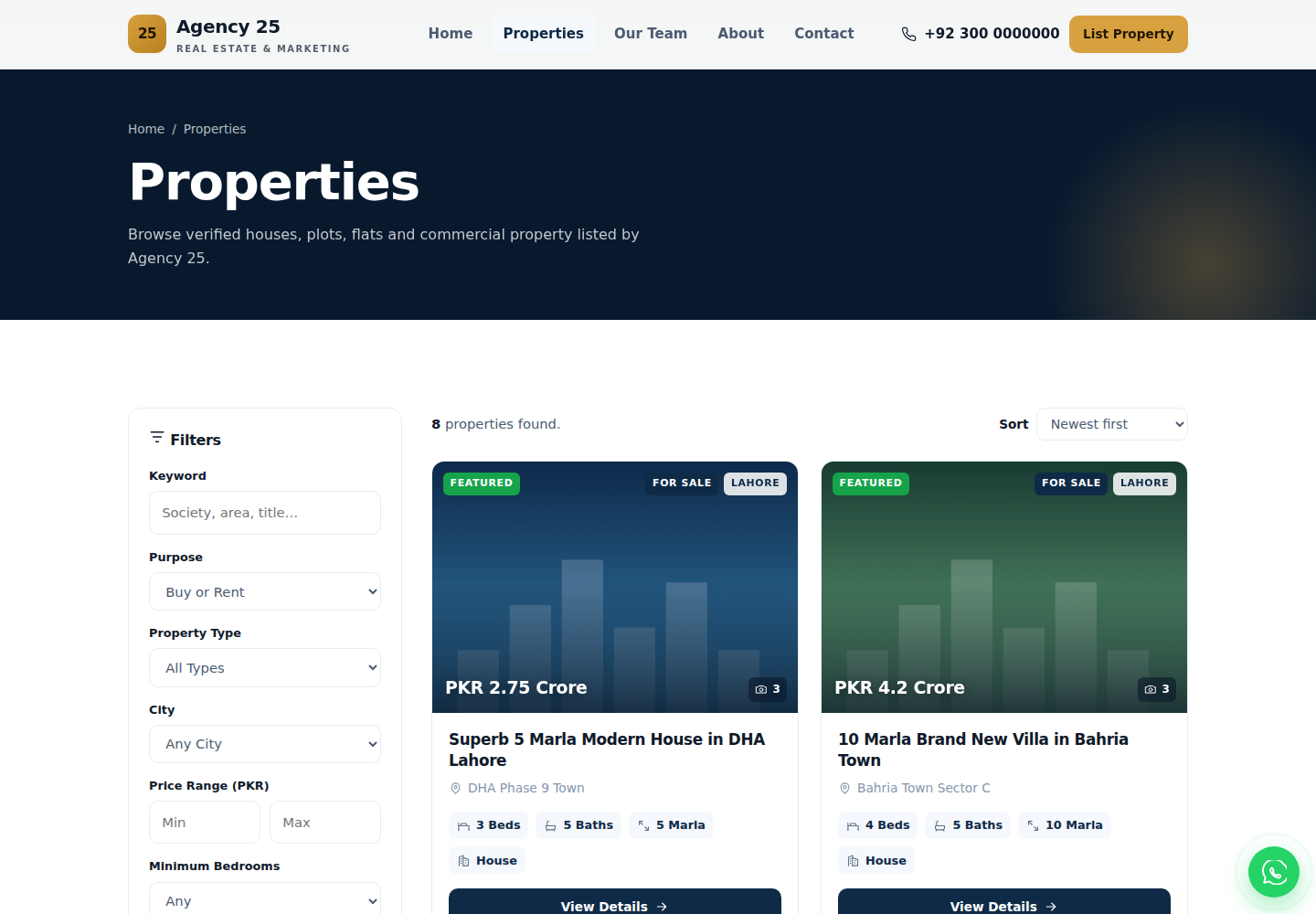The width and height of the screenshot is (1316, 914).
Task: Select the Properties nav item
Action: pos(543,34)
